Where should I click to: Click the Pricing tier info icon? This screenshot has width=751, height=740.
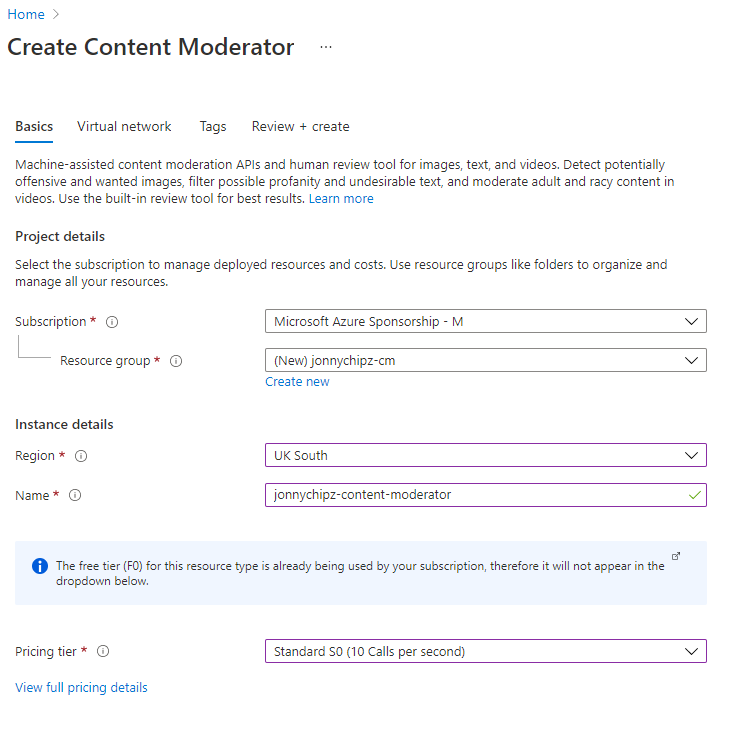click(102, 652)
